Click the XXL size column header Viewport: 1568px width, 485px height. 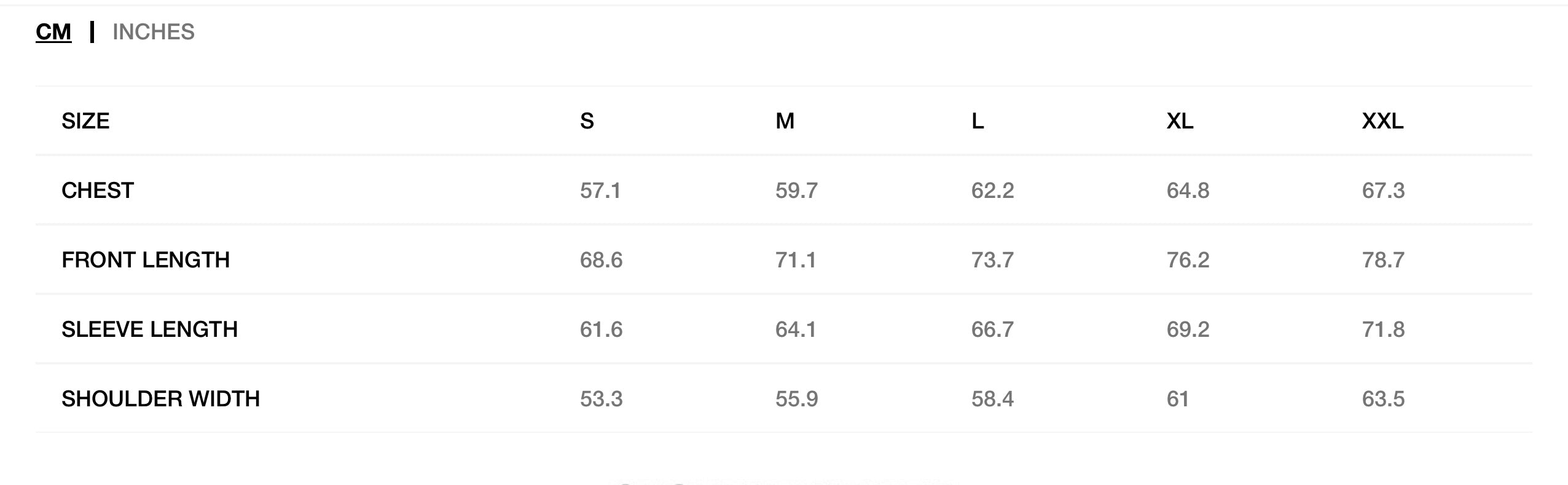pyautogui.click(x=1382, y=121)
